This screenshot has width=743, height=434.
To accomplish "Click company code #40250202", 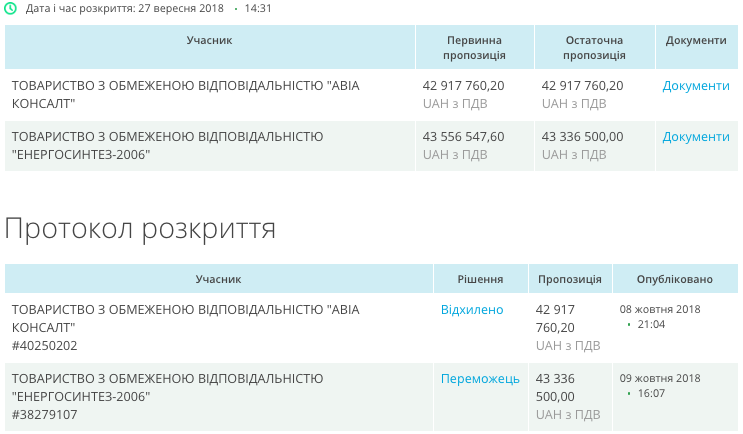I will coord(44,346).
